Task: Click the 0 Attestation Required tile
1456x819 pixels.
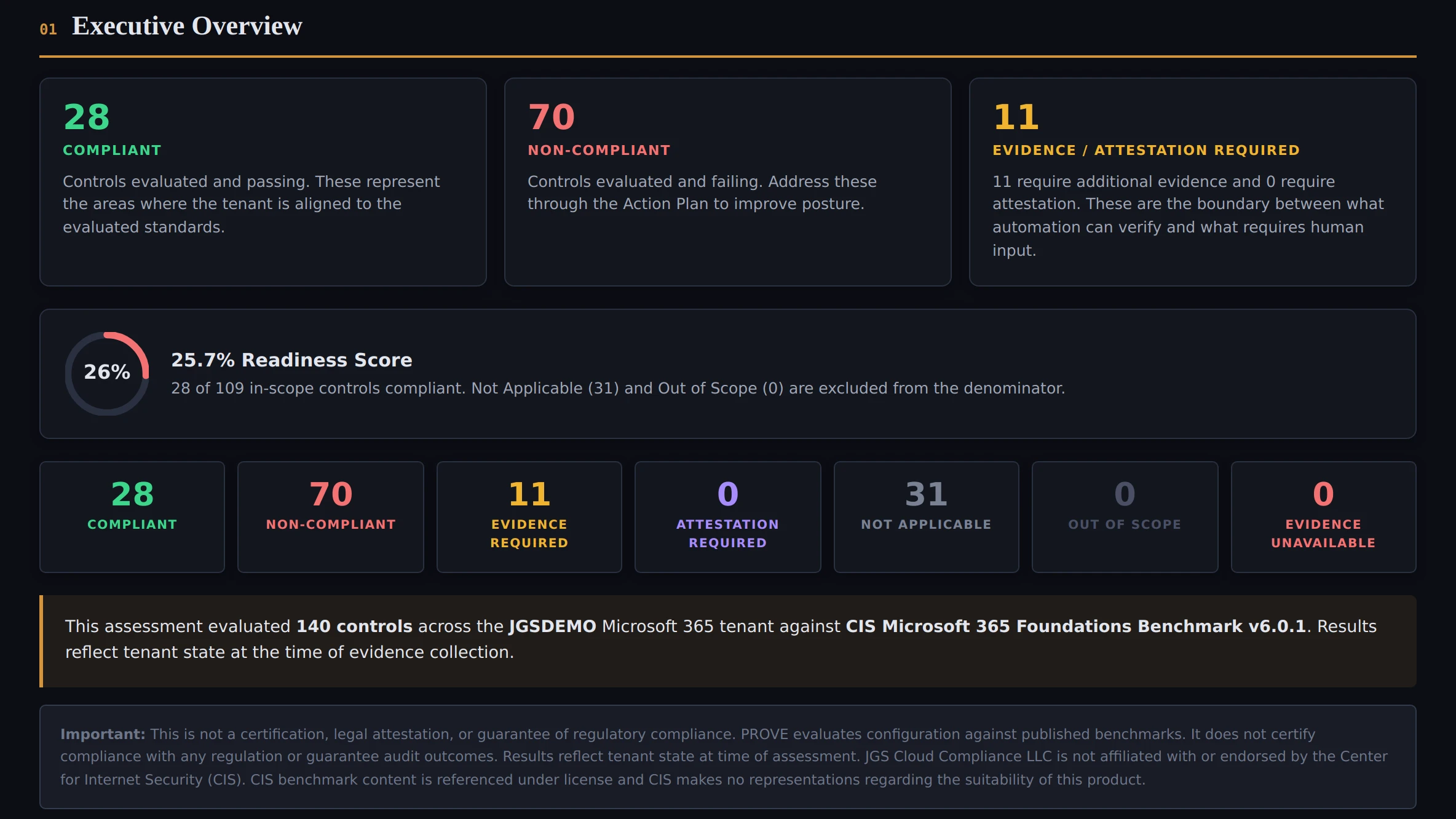Action: pos(727,516)
